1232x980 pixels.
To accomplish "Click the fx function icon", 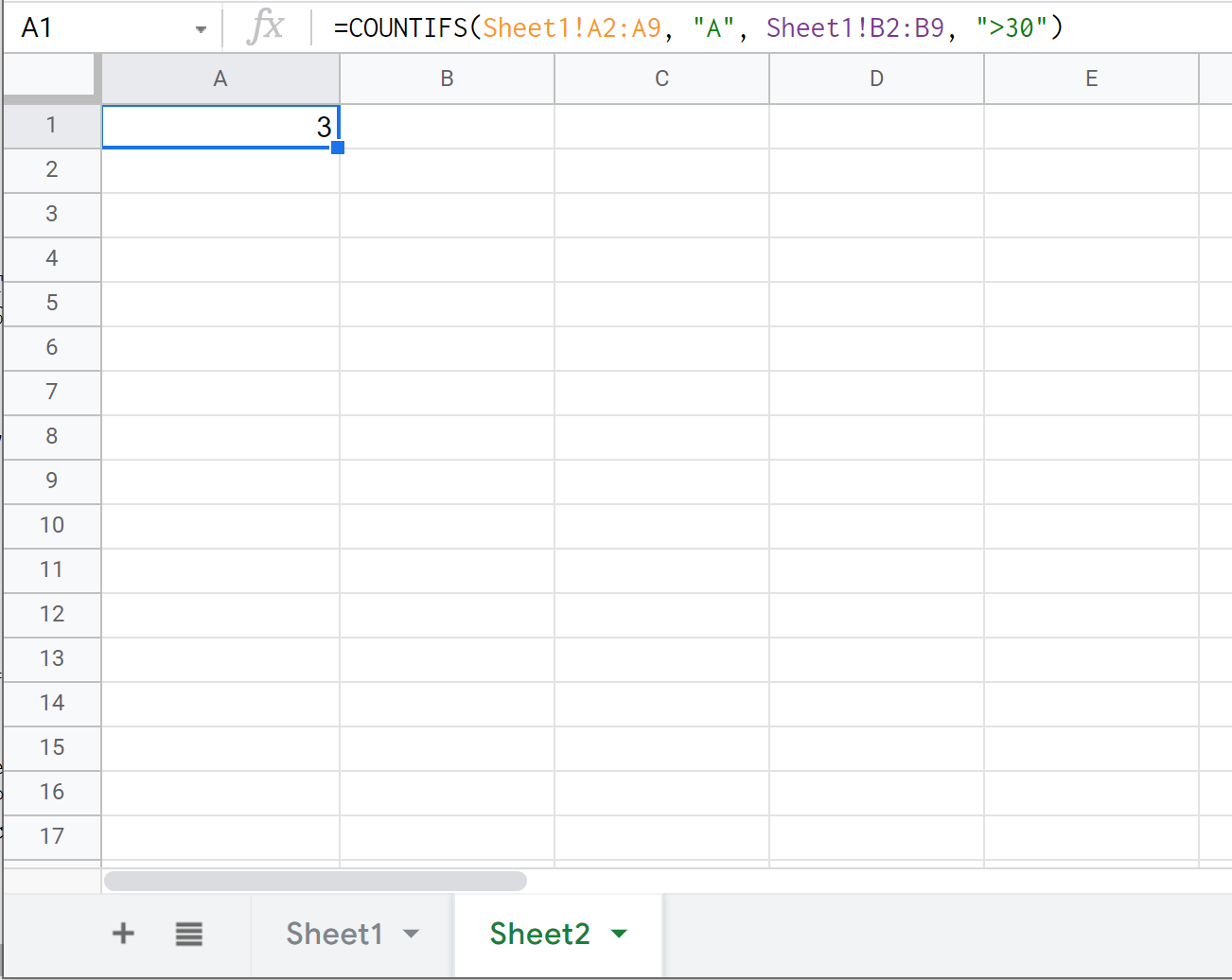I will tap(266, 27).
